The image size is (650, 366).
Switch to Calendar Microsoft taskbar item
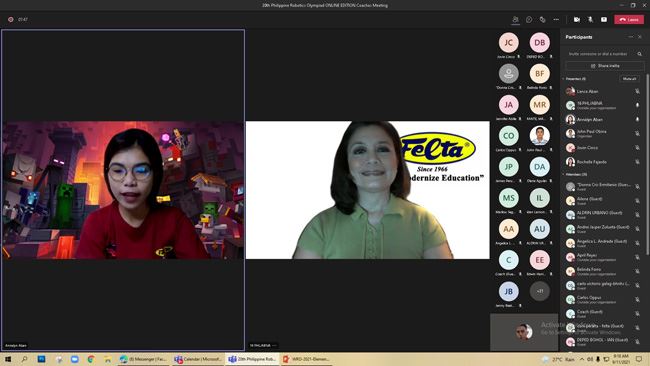(198, 359)
